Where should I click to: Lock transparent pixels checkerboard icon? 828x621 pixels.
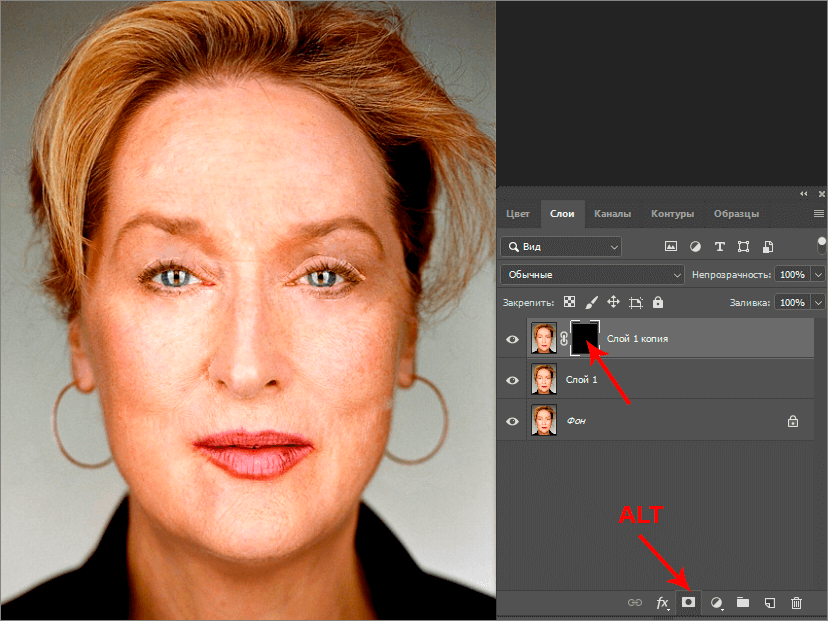(x=569, y=302)
